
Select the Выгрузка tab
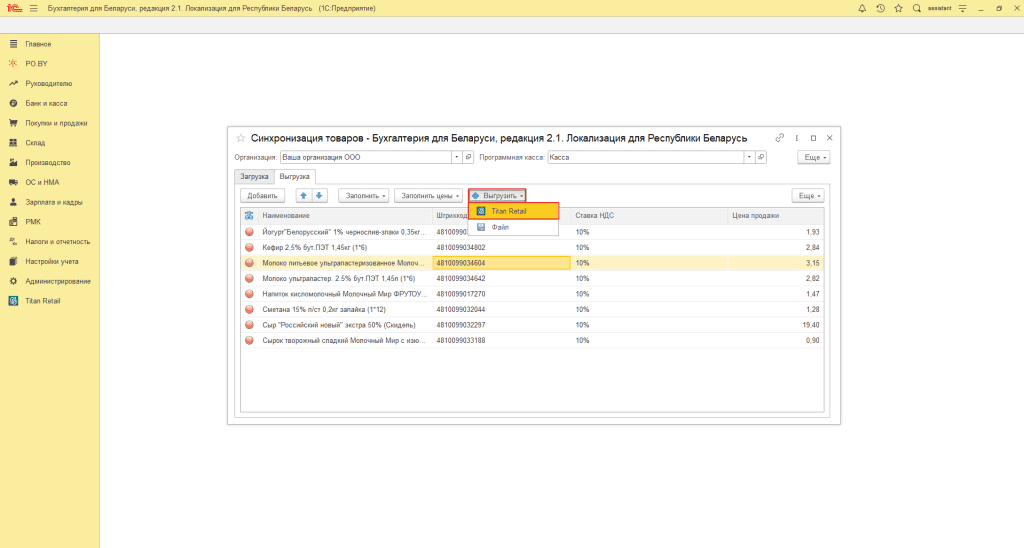(295, 176)
